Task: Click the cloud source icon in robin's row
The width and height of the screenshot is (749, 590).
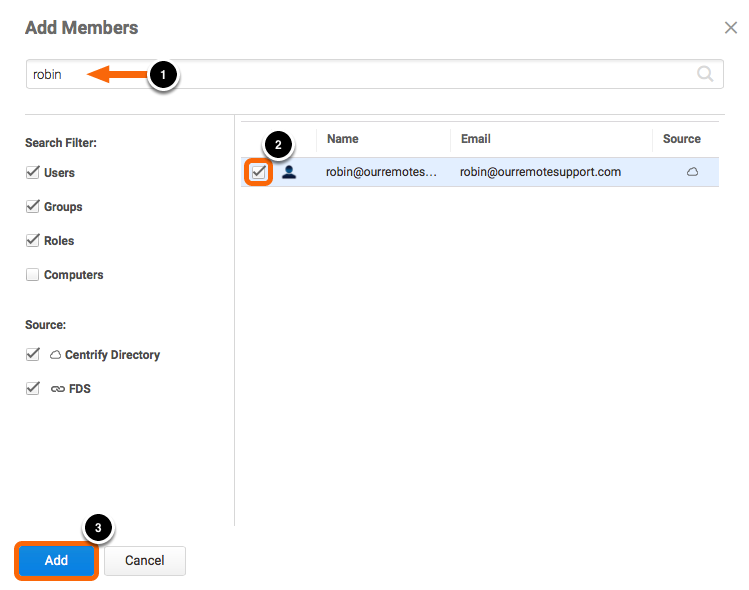Action: pyautogui.click(x=693, y=172)
